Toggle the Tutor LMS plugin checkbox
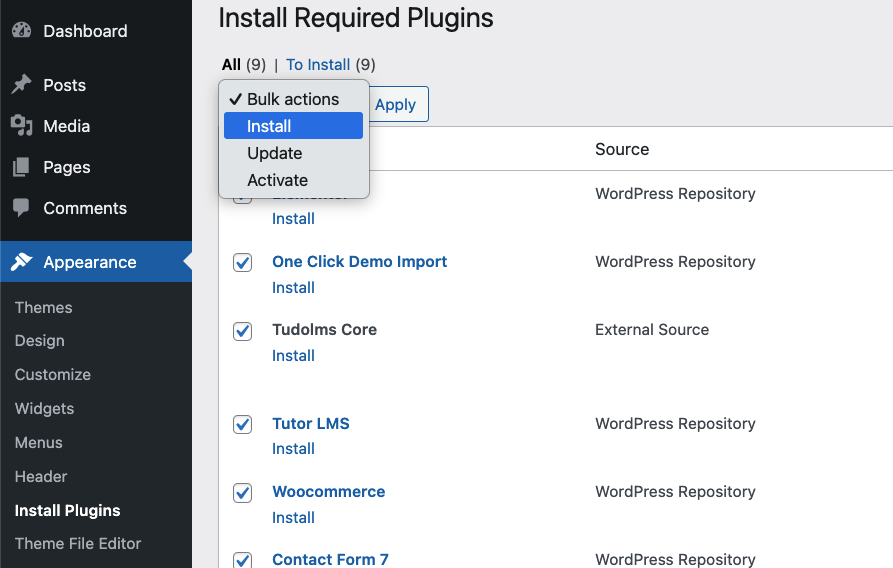 tap(242, 424)
